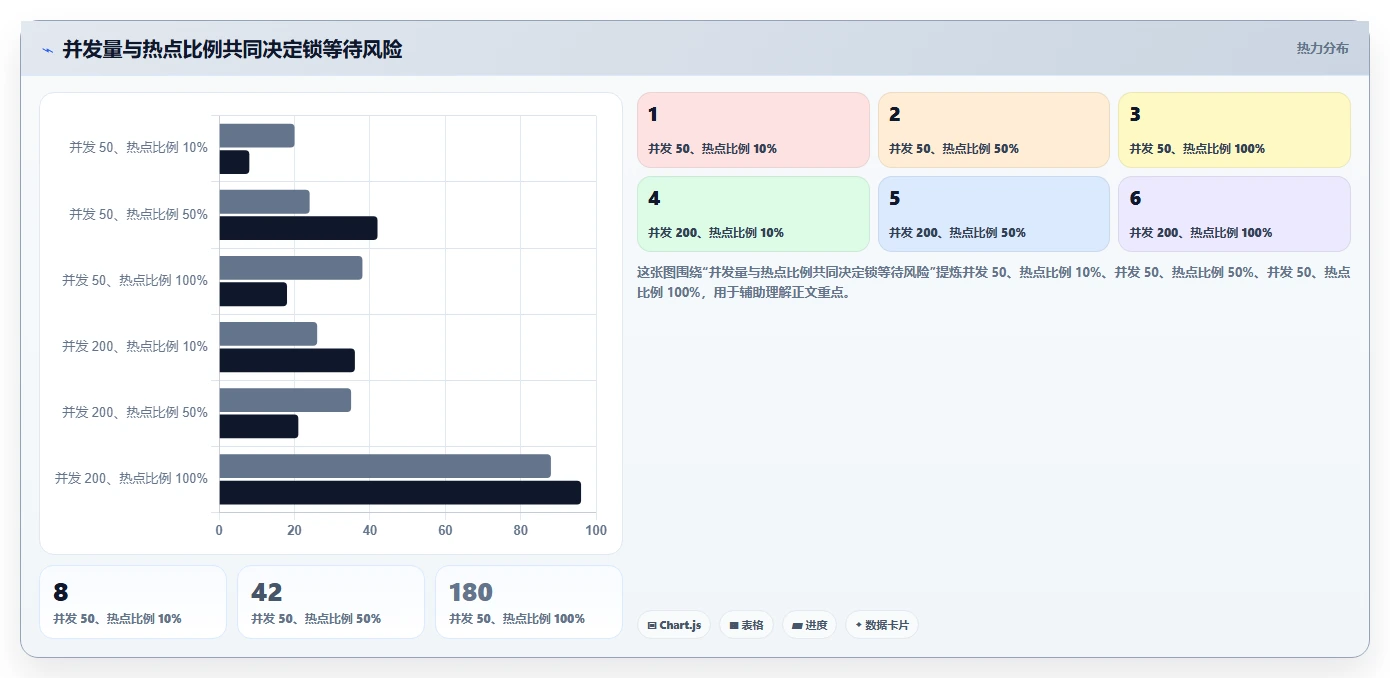1390x678 pixels.
Task: Click chart axis label 并发 200、热点比例 100%
Action: [131, 478]
